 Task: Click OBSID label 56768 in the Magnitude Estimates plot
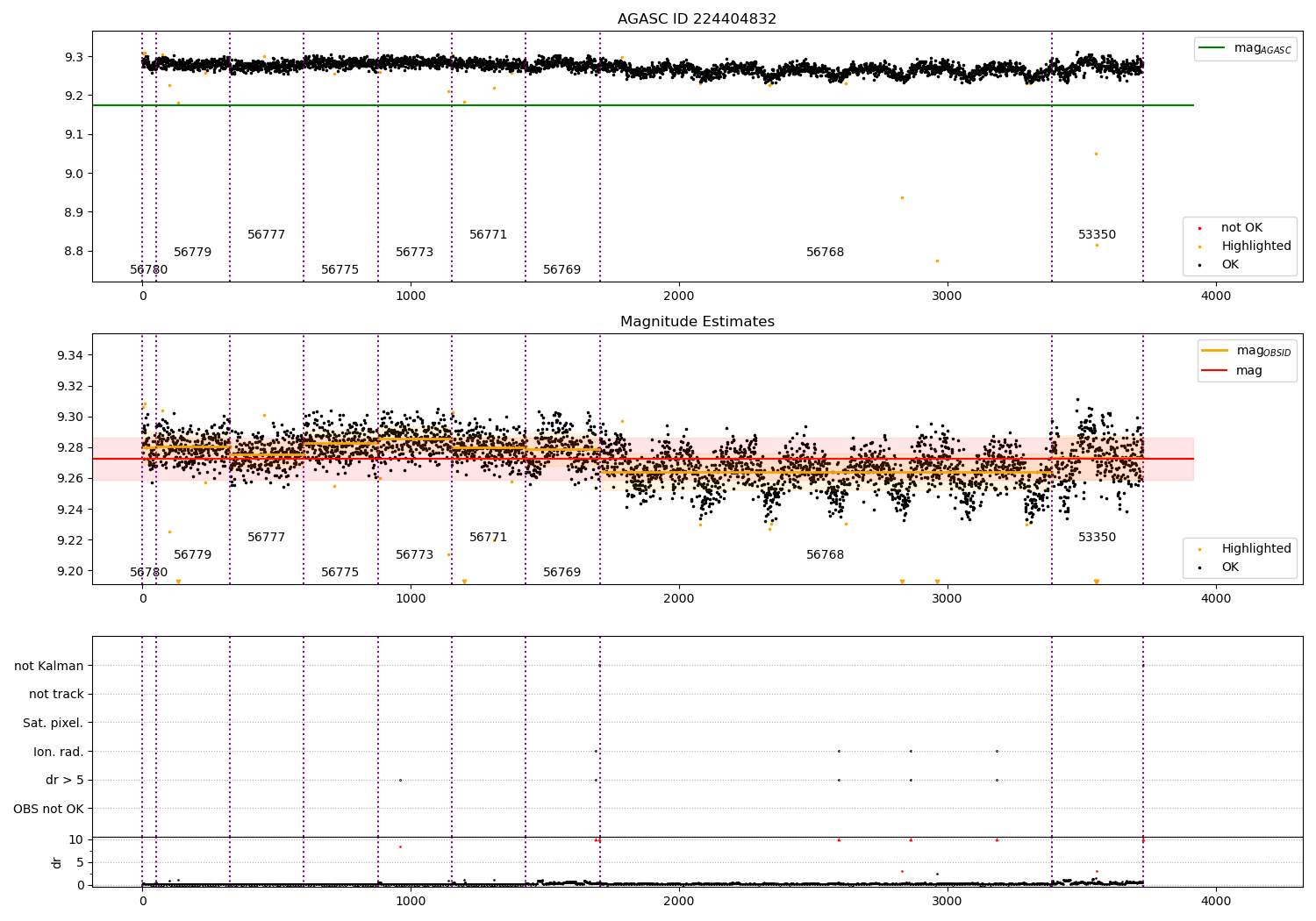click(825, 554)
